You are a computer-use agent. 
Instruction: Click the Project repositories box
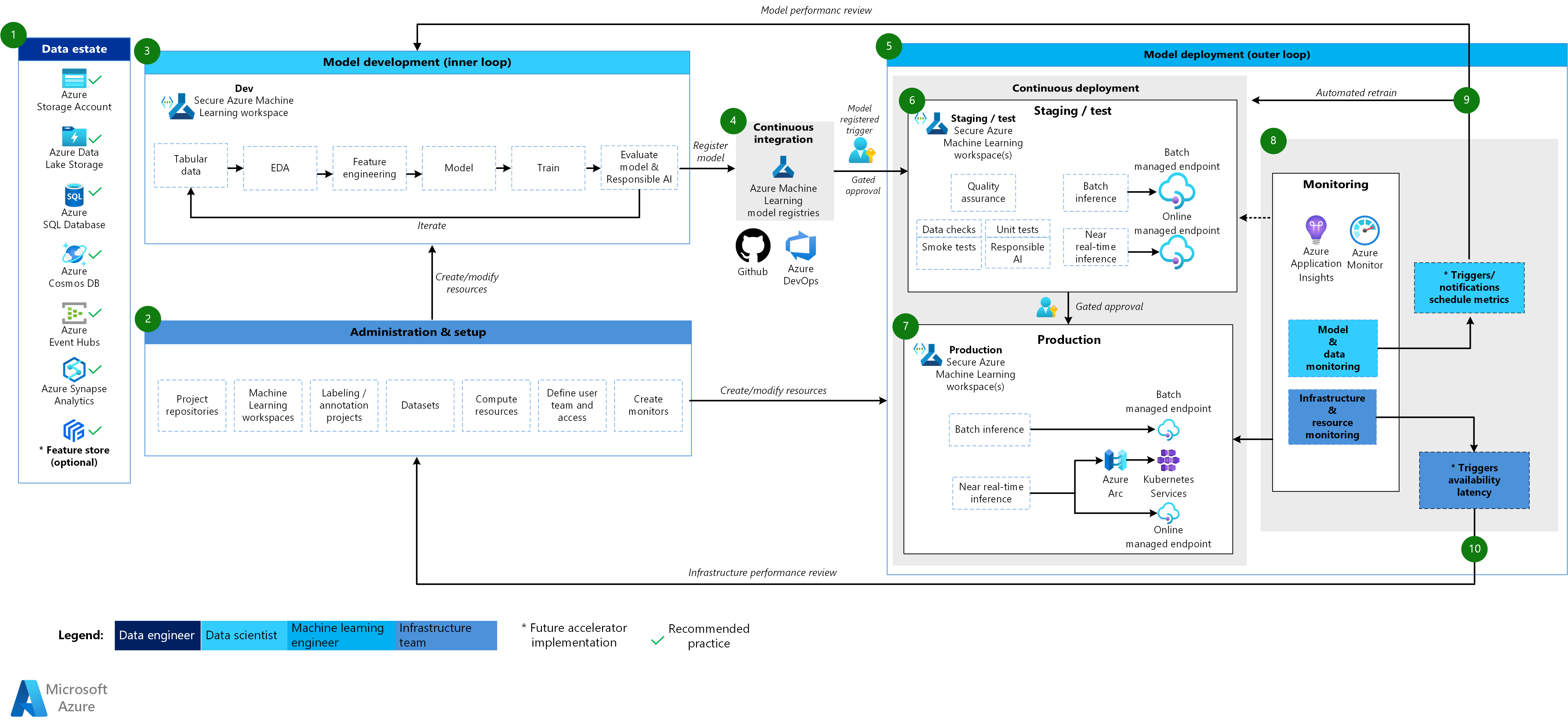coord(192,405)
